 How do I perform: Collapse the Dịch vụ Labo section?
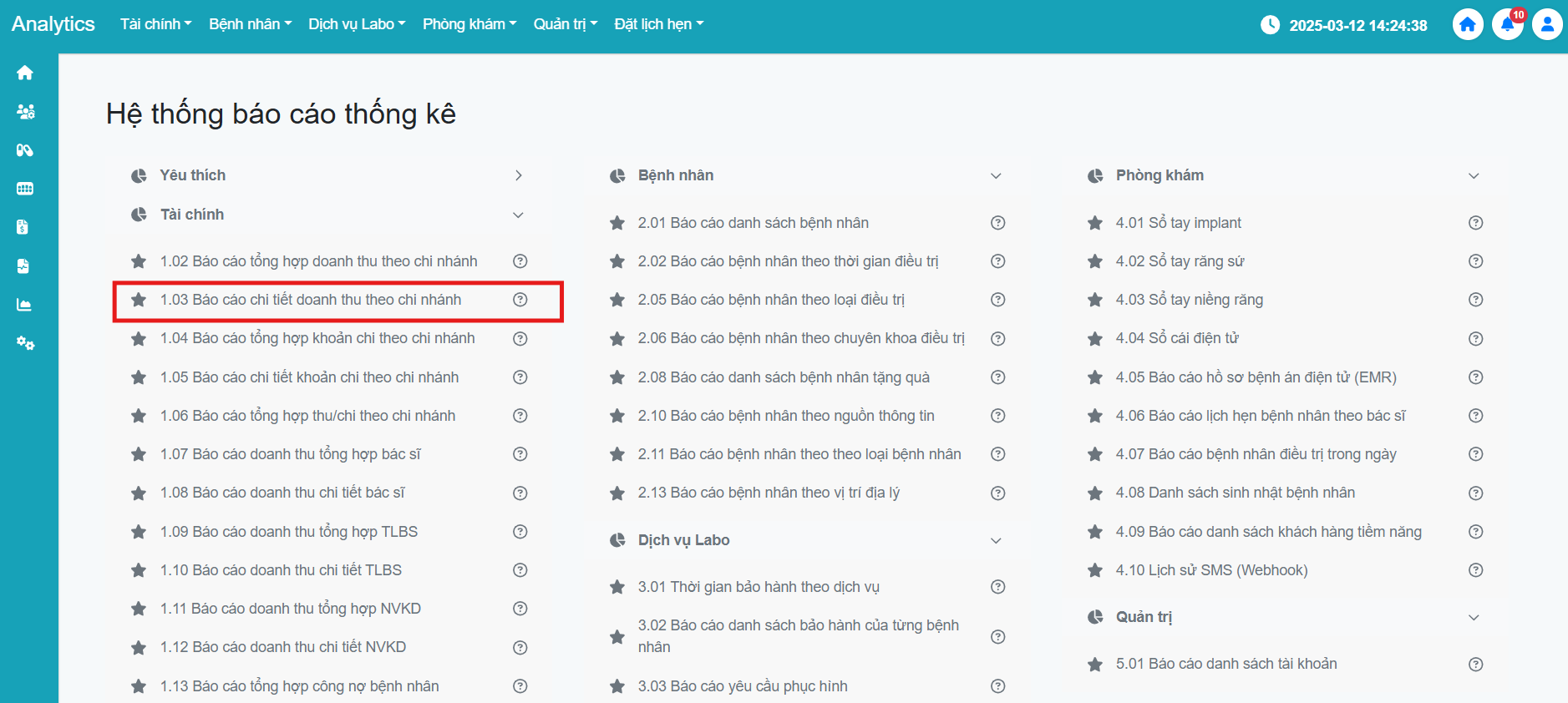[x=996, y=540]
